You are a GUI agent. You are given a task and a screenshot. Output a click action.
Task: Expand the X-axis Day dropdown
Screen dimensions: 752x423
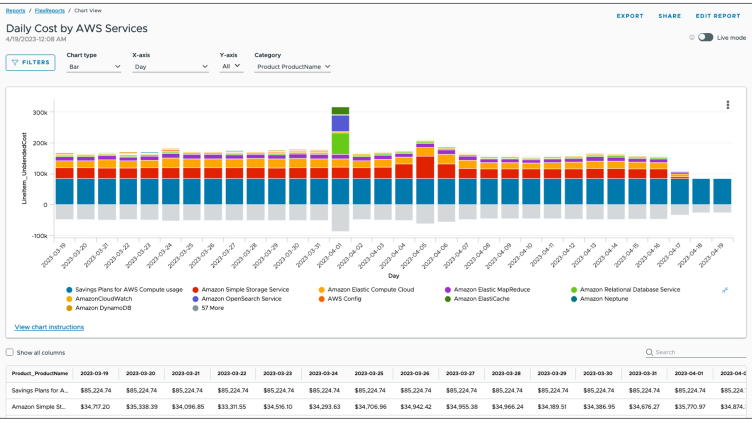tap(170, 67)
